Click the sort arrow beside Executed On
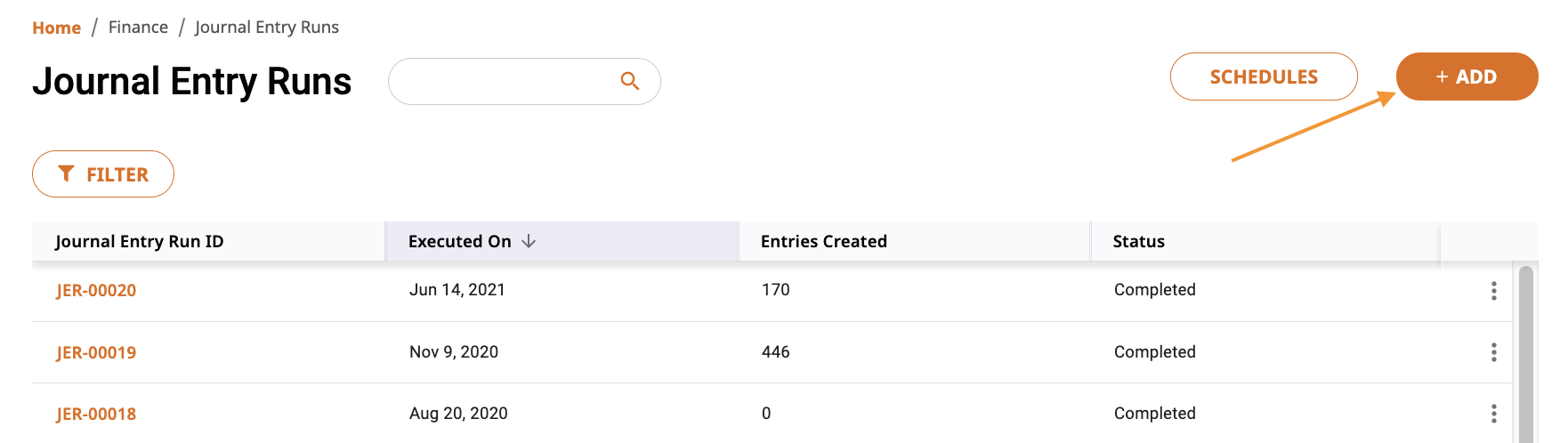 click(529, 241)
